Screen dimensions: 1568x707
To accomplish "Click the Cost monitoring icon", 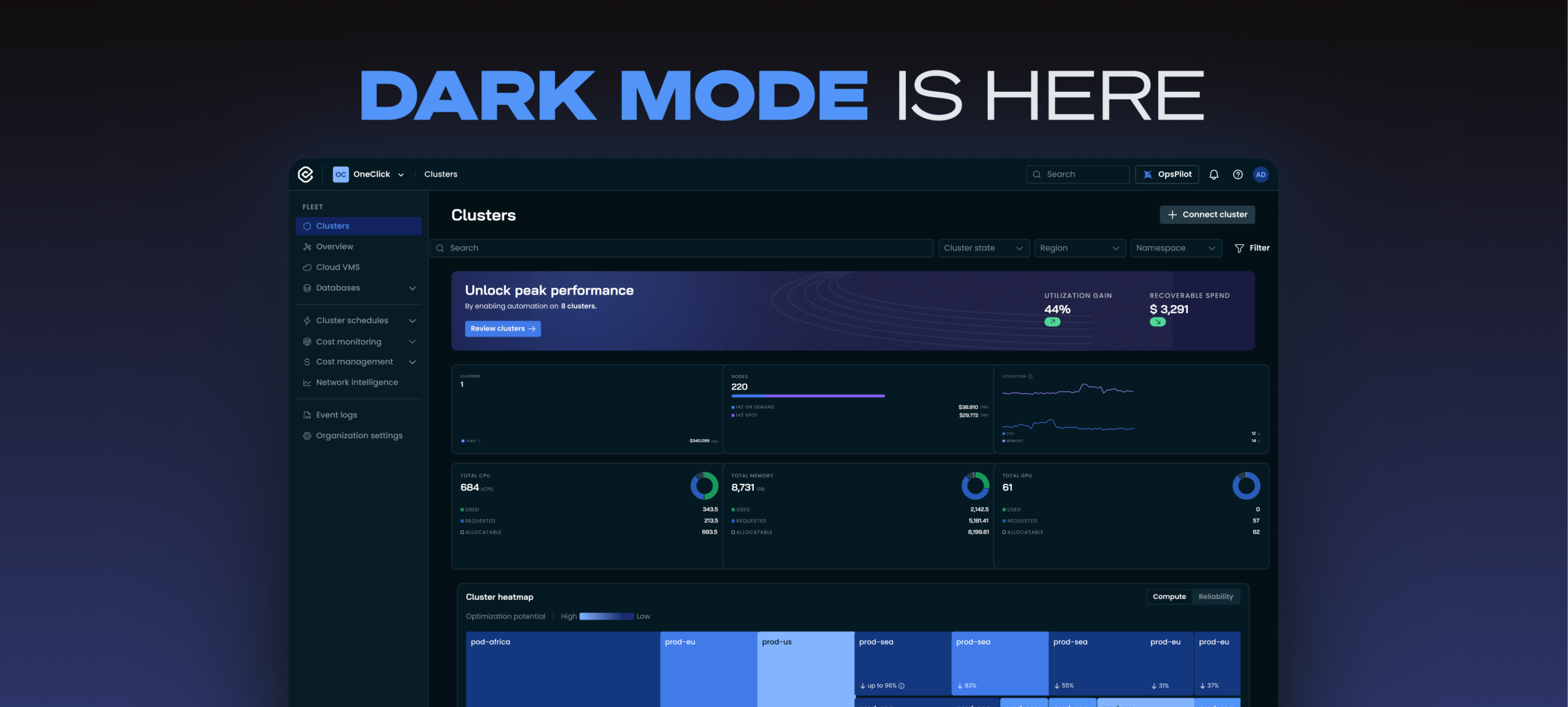I will [x=307, y=342].
